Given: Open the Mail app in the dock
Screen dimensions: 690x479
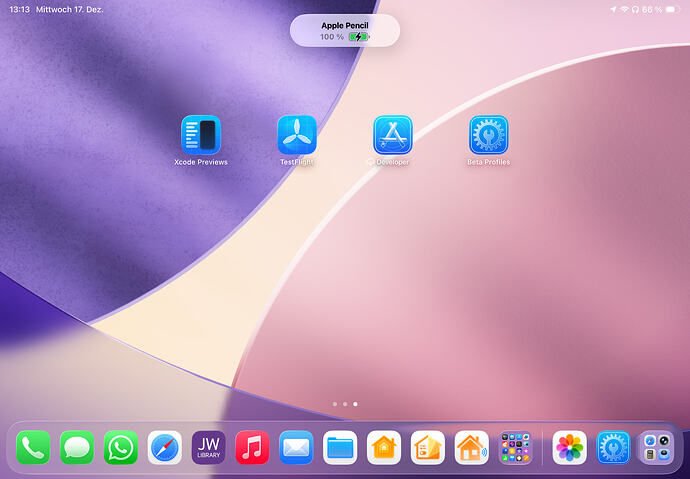Looking at the screenshot, I should click(296, 447).
